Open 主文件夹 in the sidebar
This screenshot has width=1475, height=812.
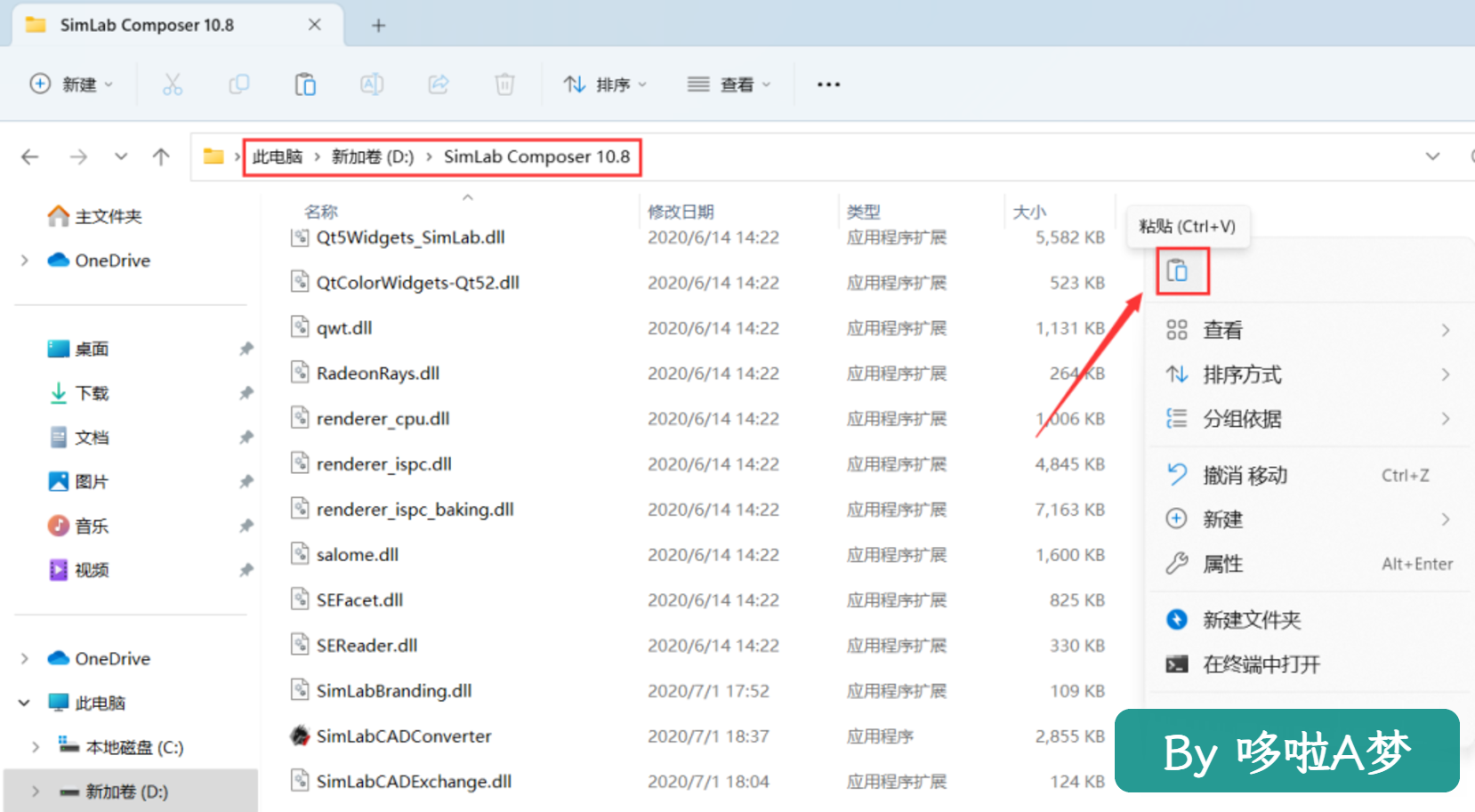coord(95,216)
